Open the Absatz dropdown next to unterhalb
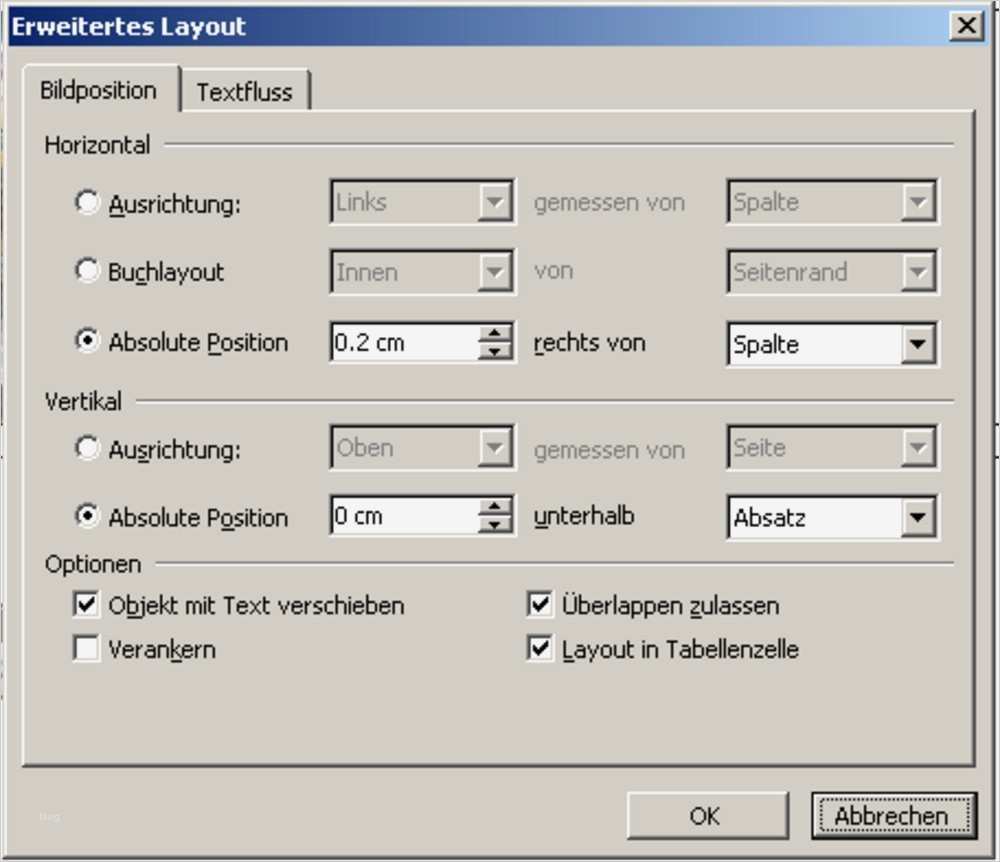Image resolution: width=1000 pixels, height=862 pixels. coord(918,516)
